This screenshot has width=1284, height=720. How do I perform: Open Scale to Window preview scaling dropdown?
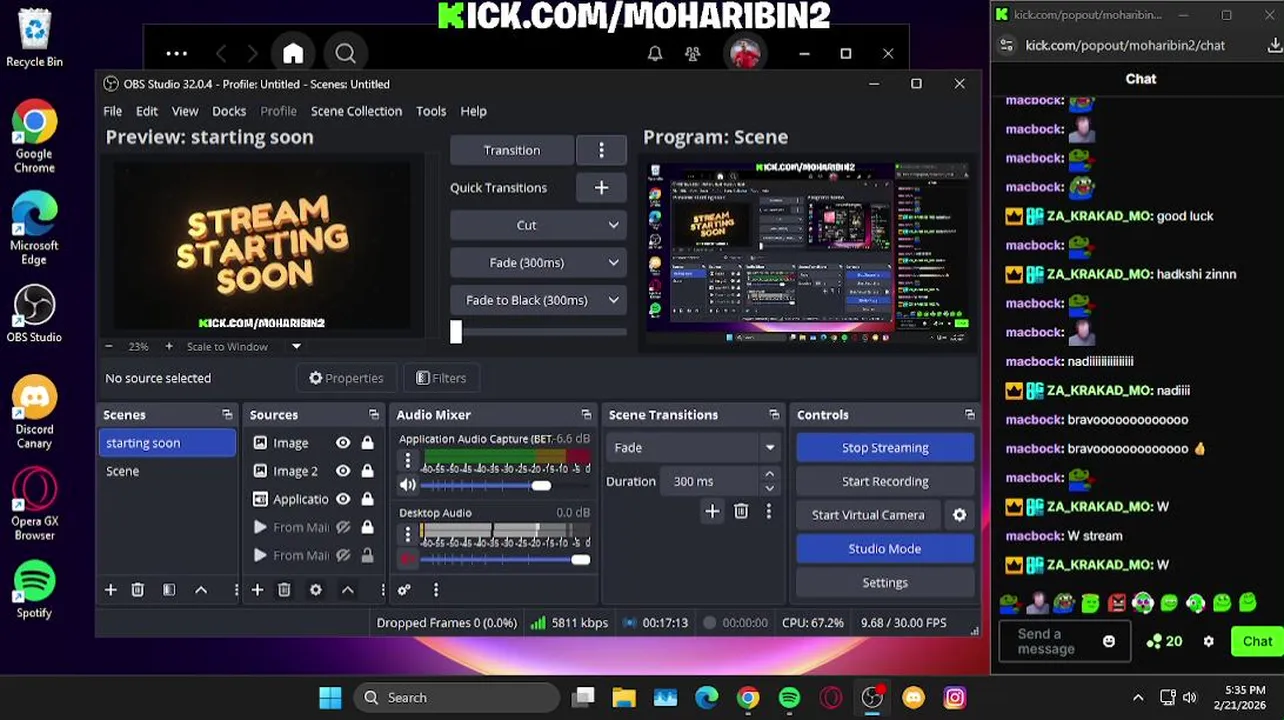pyautogui.click(x=244, y=347)
